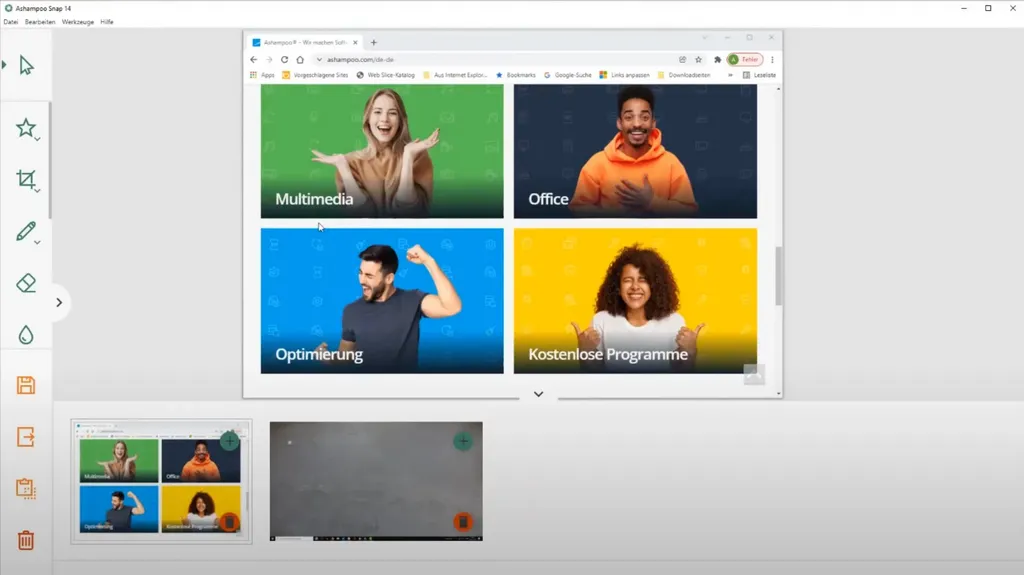Select the star effects tool

[26, 128]
